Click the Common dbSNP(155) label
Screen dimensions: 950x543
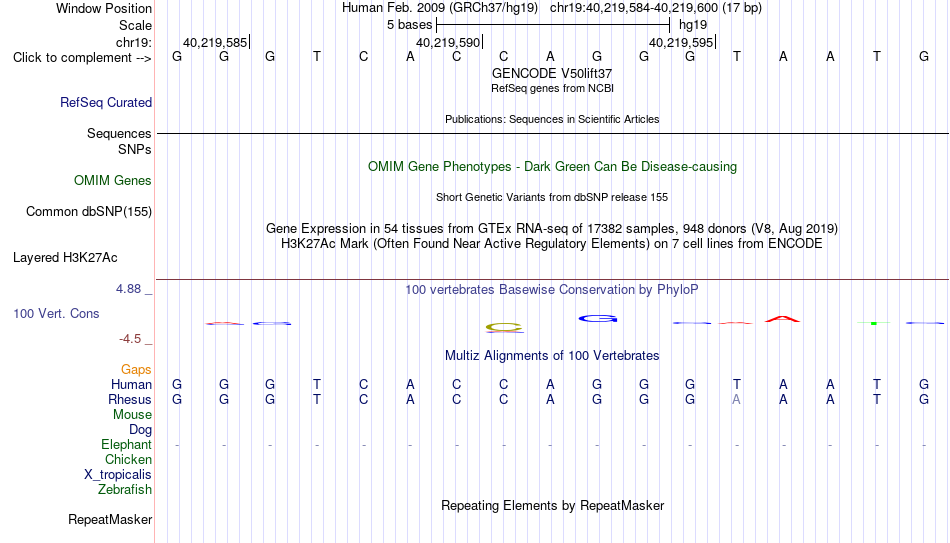pos(89,212)
